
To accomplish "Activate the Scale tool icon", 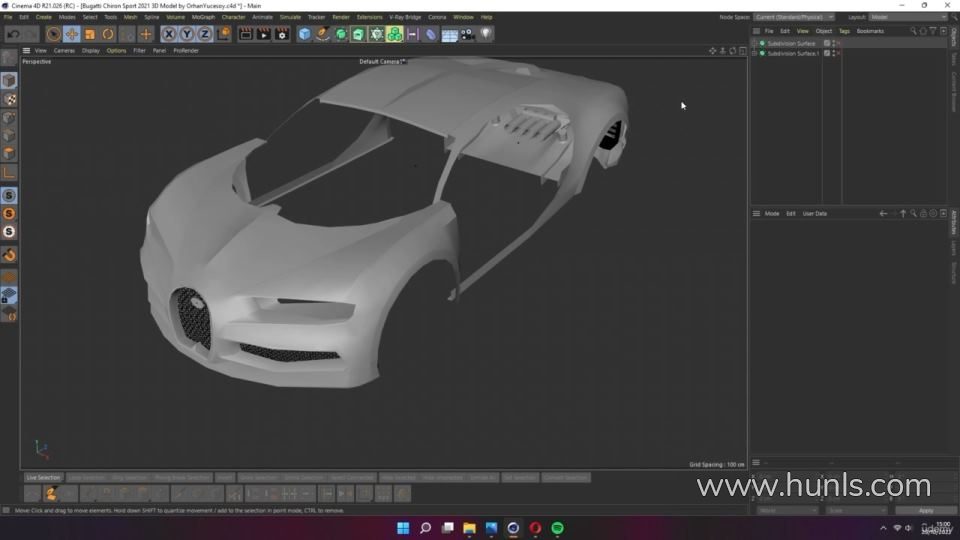I will click(90, 34).
